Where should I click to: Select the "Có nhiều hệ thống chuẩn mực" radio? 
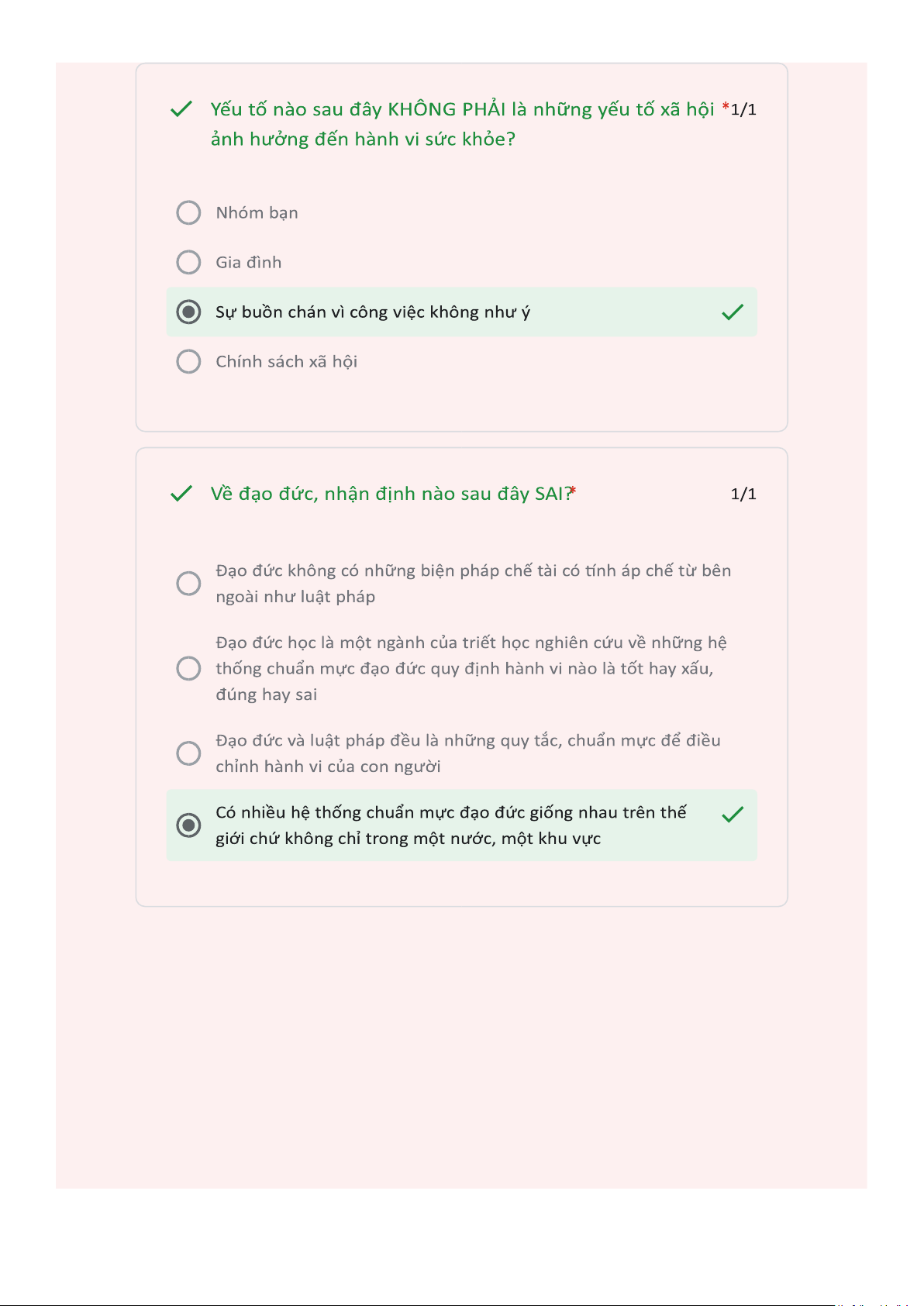[188, 825]
